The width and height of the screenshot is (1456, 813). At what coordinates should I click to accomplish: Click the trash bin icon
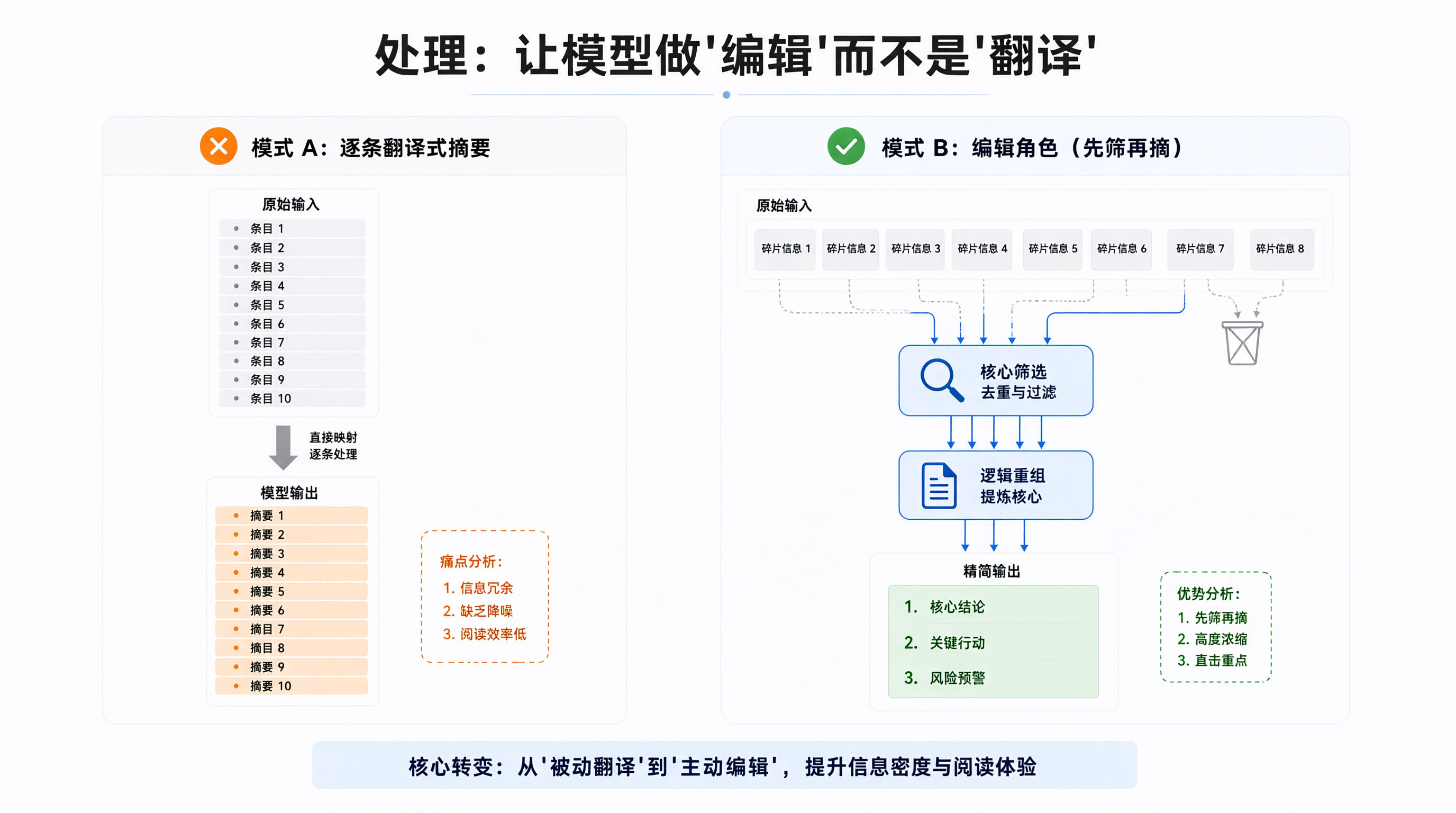pos(1242,343)
